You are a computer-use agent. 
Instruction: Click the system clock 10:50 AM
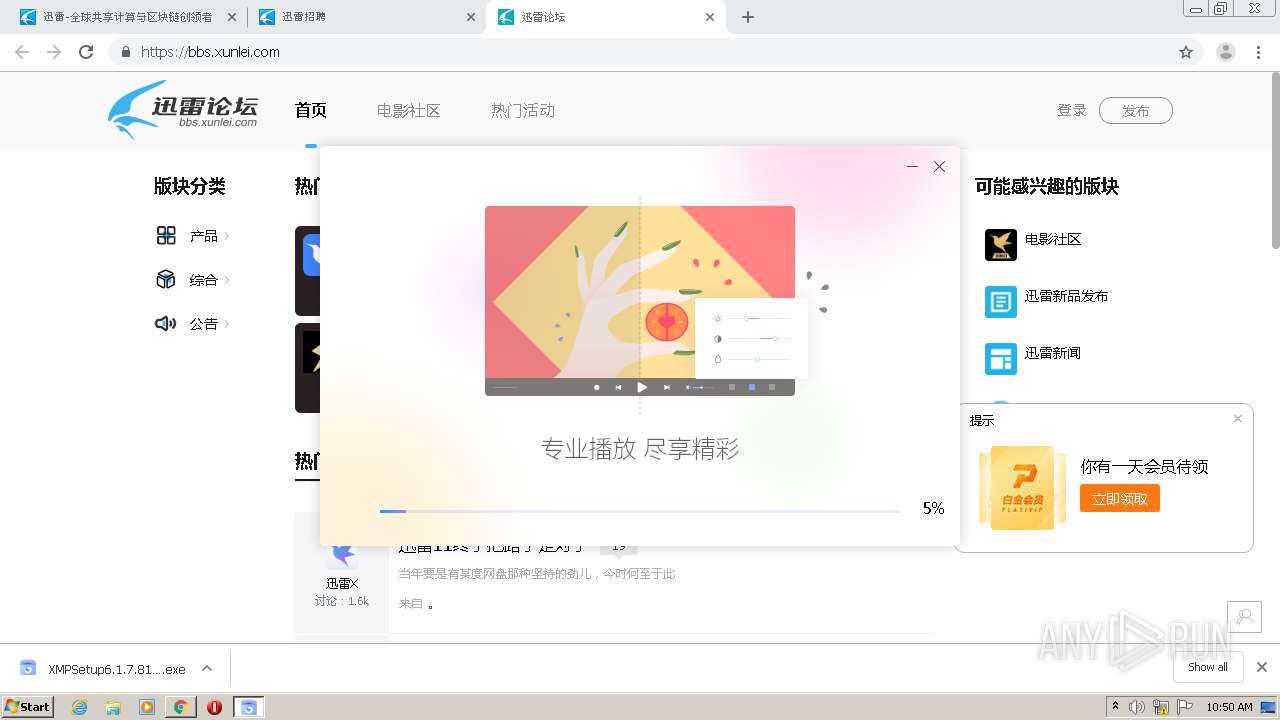point(1229,707)
